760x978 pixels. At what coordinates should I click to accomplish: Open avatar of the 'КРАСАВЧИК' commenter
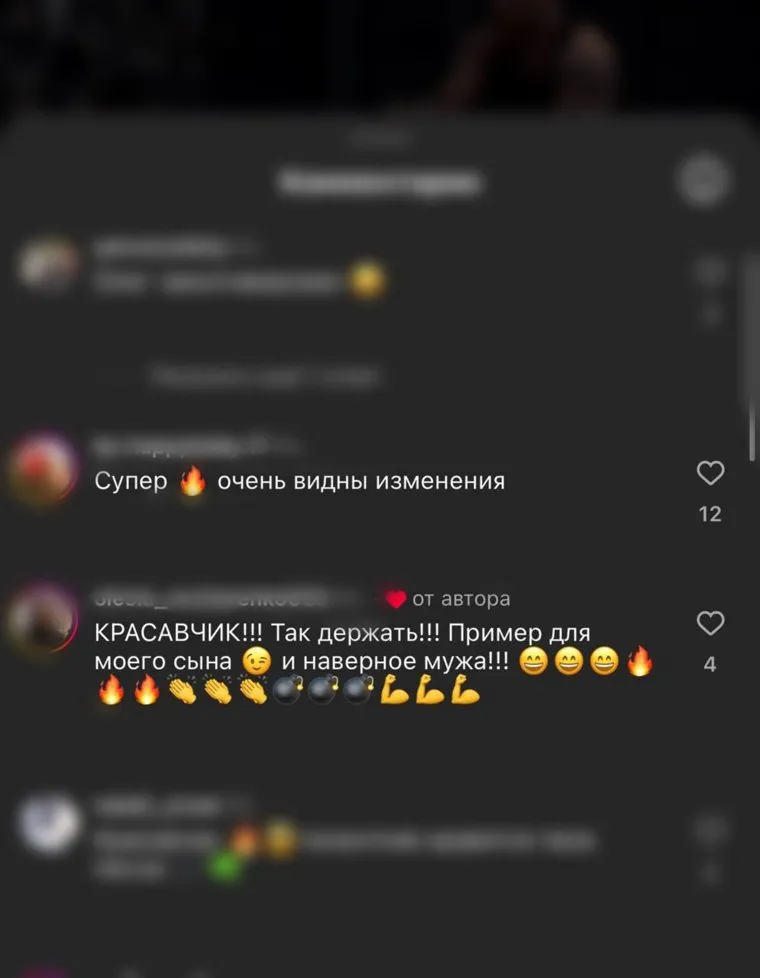(42, 618)
